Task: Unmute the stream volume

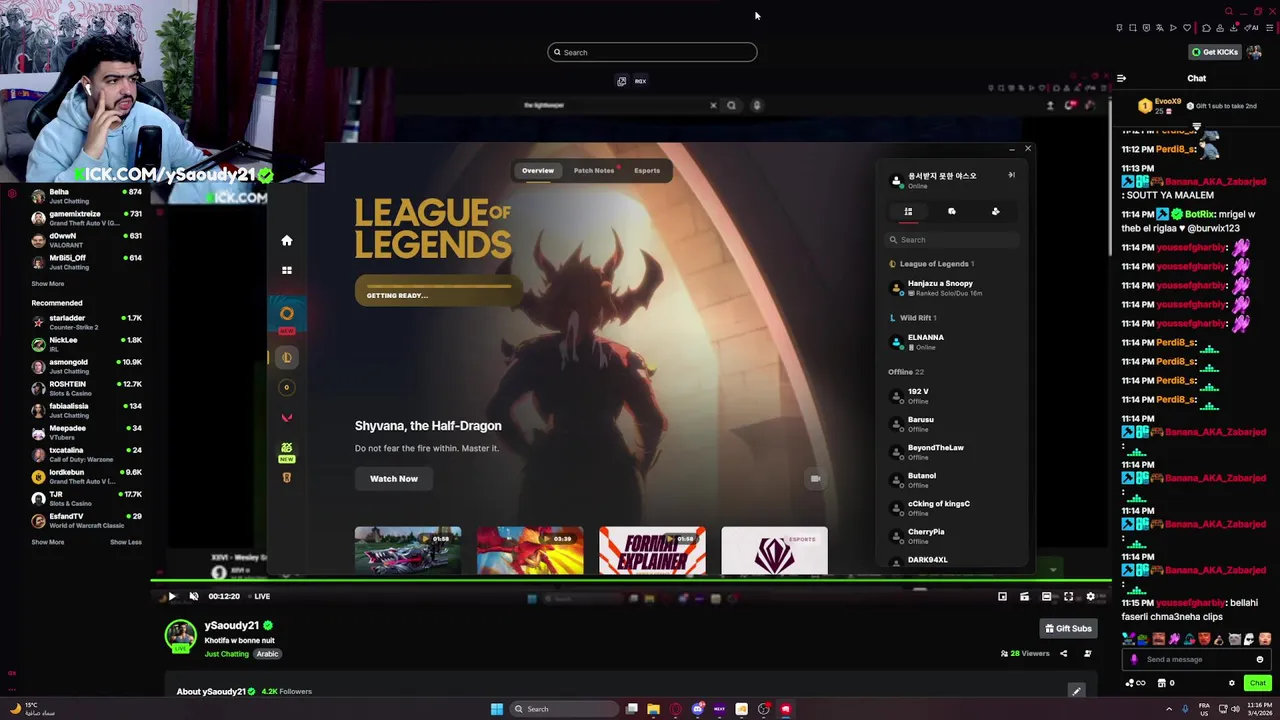Action: coord(194,596)
